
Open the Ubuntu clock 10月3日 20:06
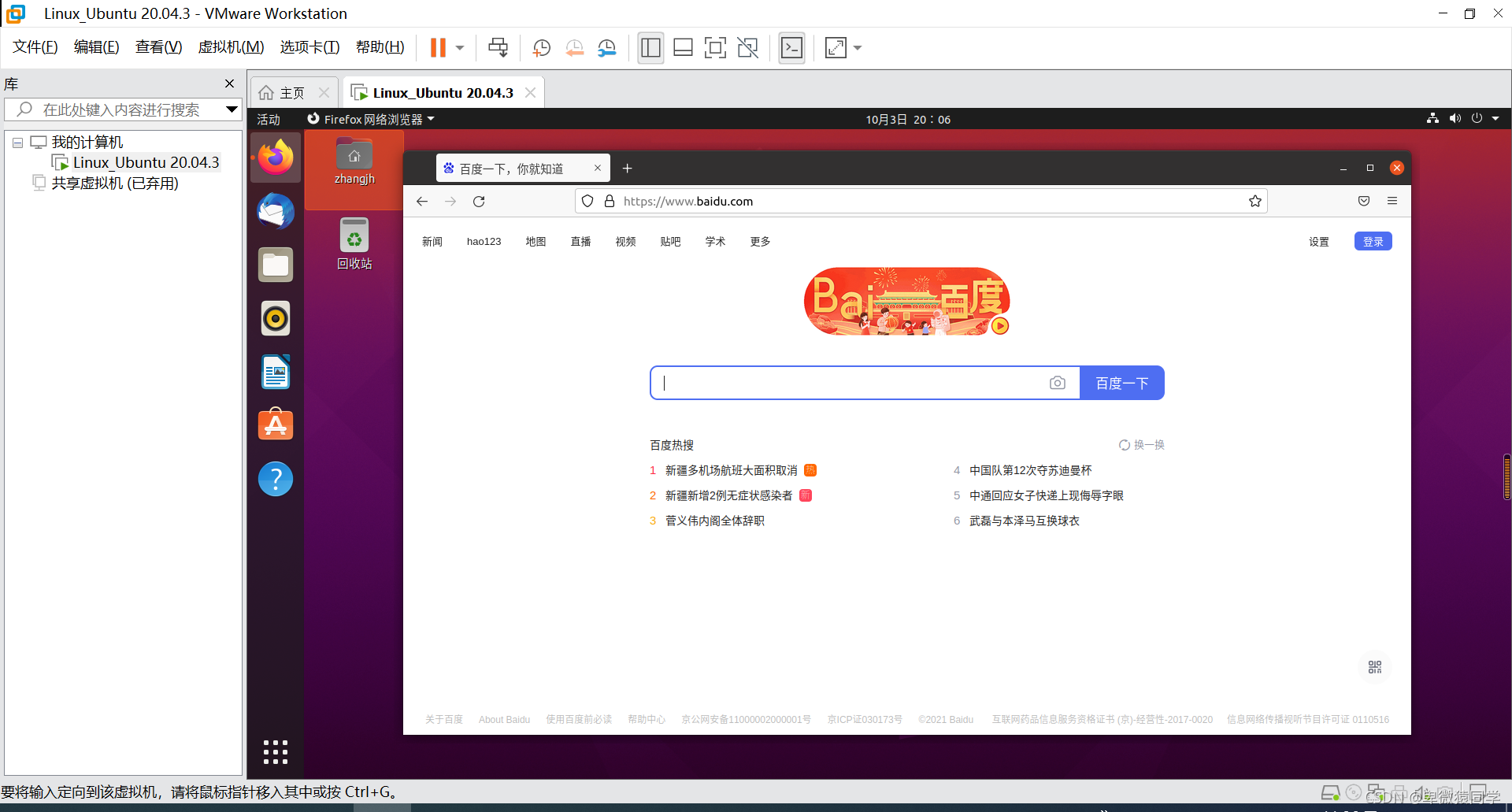(x=908, y=120)
